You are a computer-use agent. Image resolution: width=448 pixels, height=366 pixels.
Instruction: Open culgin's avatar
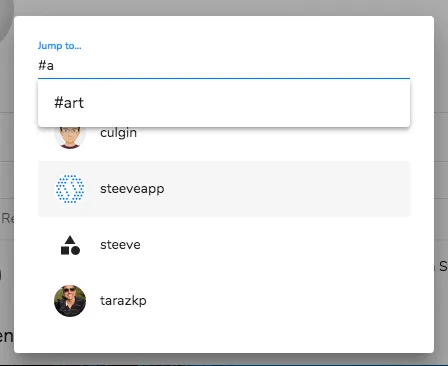(x=70, y=138)
